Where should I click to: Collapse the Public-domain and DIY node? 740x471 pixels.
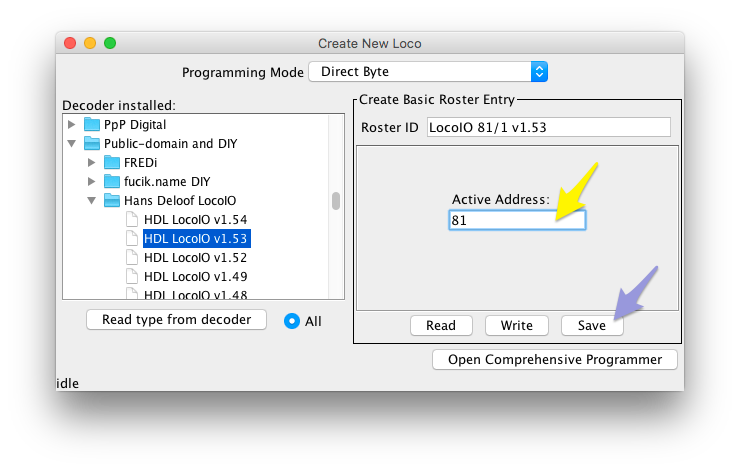tap(71, 144)
